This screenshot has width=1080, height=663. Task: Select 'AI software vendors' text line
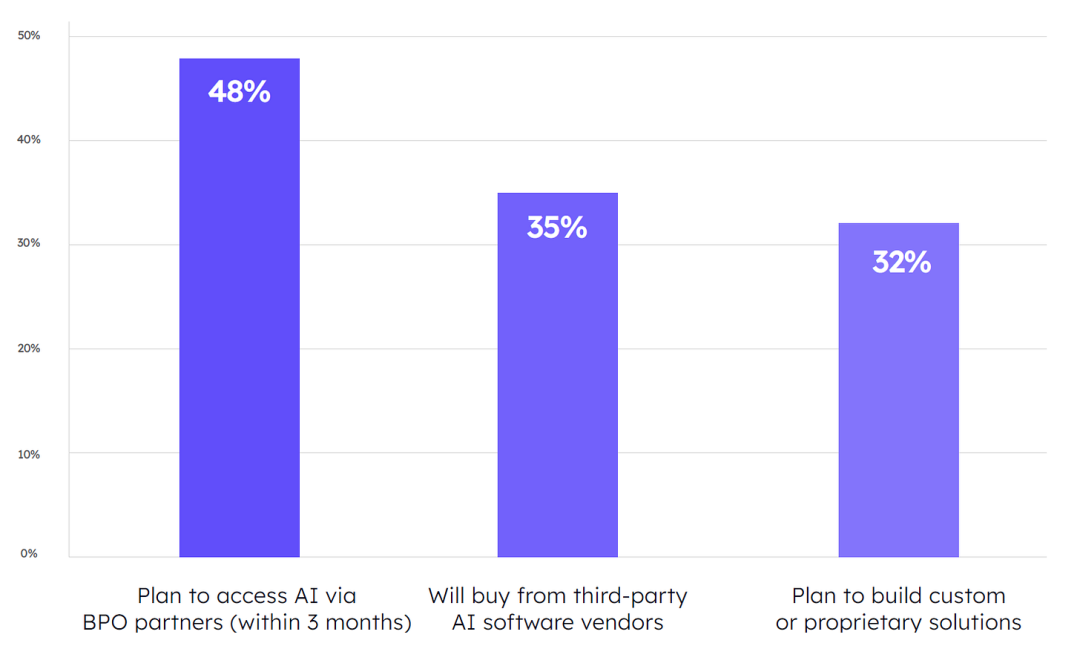[x=558, y=622]
